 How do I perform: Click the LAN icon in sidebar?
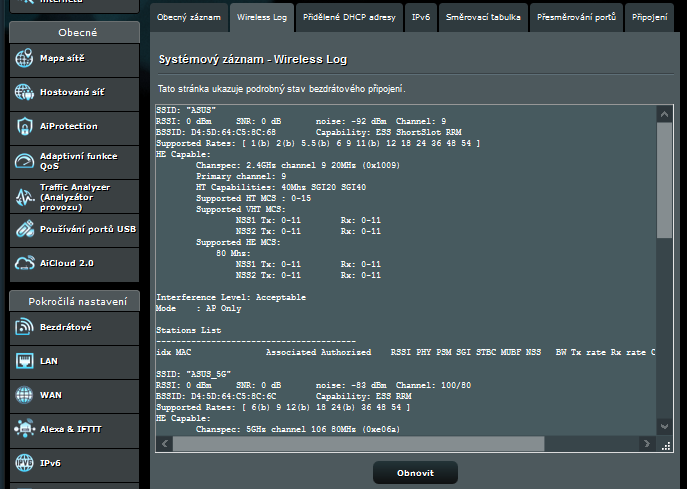coord(24,361)
